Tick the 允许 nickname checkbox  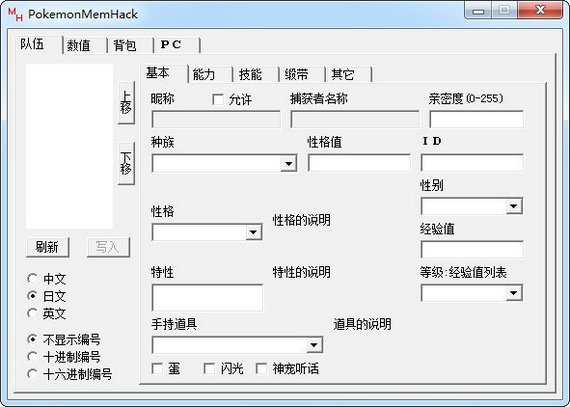pyautogui.click(x=218, y=100)
